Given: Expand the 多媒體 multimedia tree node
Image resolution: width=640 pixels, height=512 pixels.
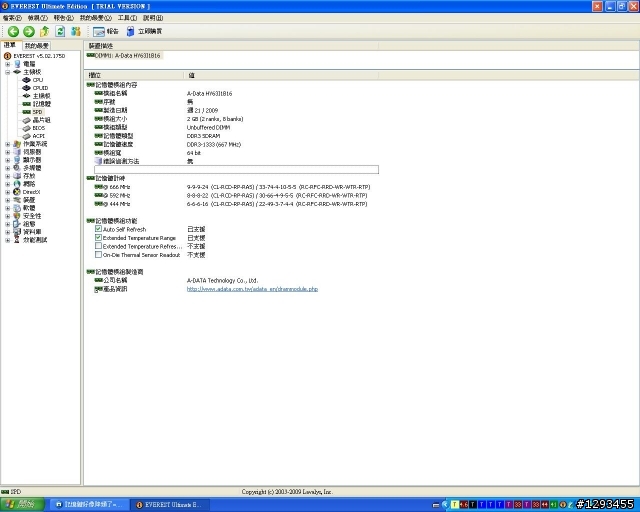Looking at the screenshot, I should click(7, 168).
